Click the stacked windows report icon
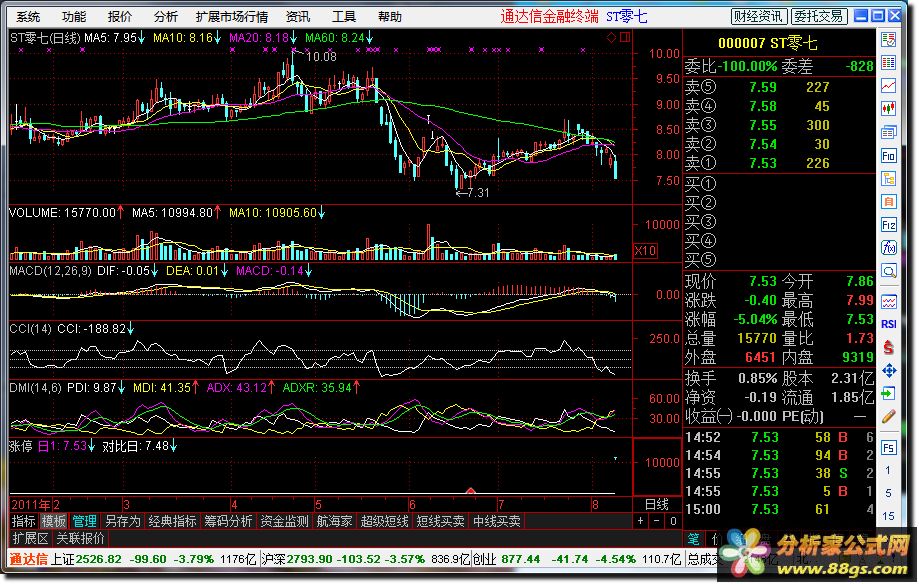Screen dimensions: 919x584 [x=889, y=132]
